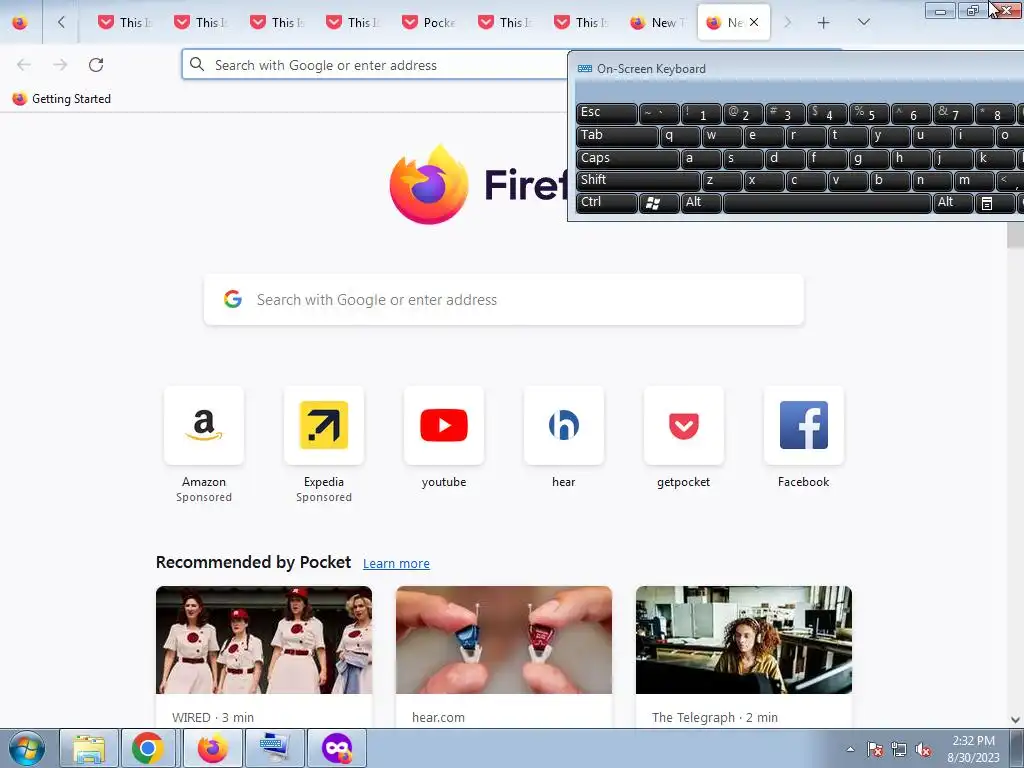
Task: Toggle left Alt on the On-Screen Keyboard
Action: pos(701,203)
